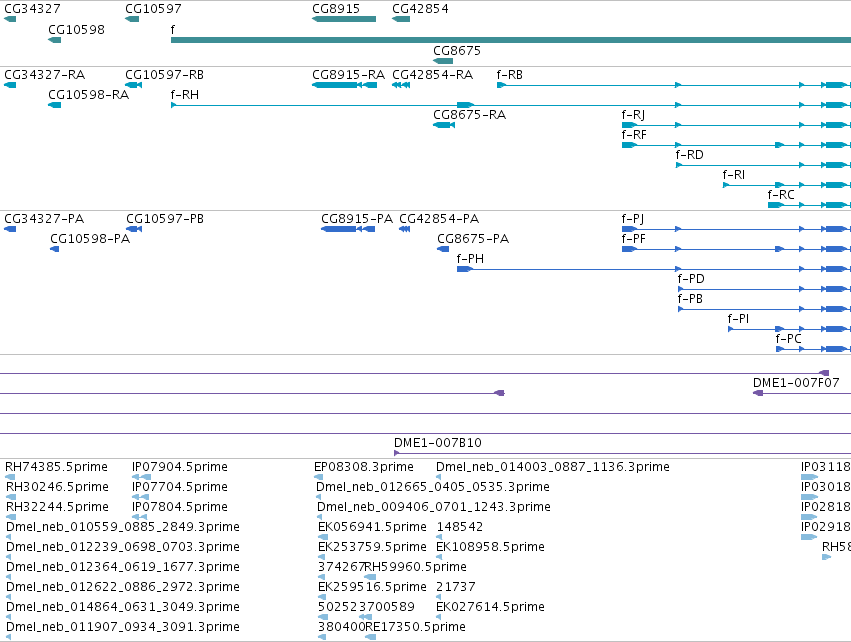Select transcript label CG42854-RA
851x642 pixels.
pos(433,74)
